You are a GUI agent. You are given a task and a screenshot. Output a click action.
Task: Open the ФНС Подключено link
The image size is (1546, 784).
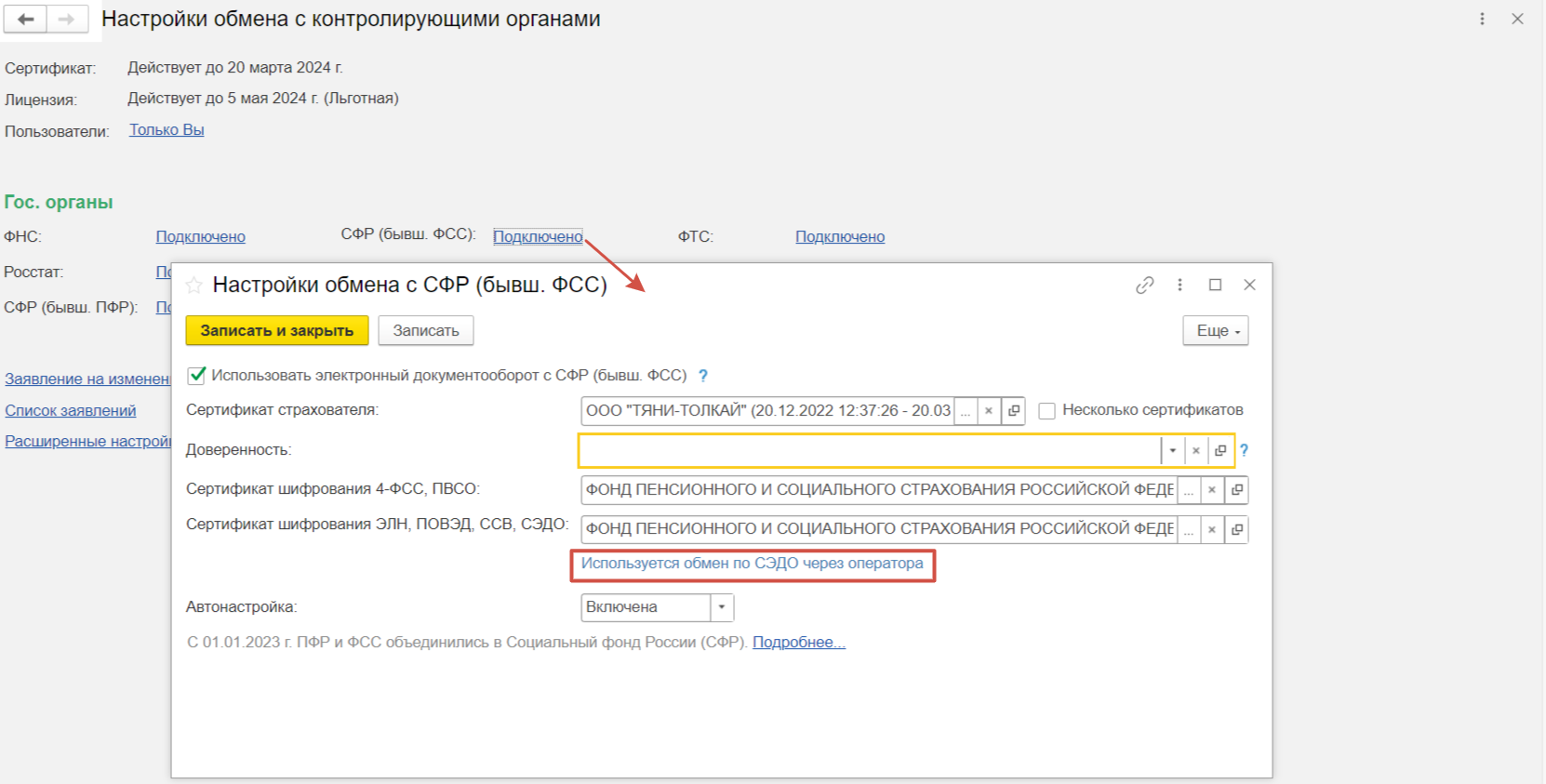(201, 237)
